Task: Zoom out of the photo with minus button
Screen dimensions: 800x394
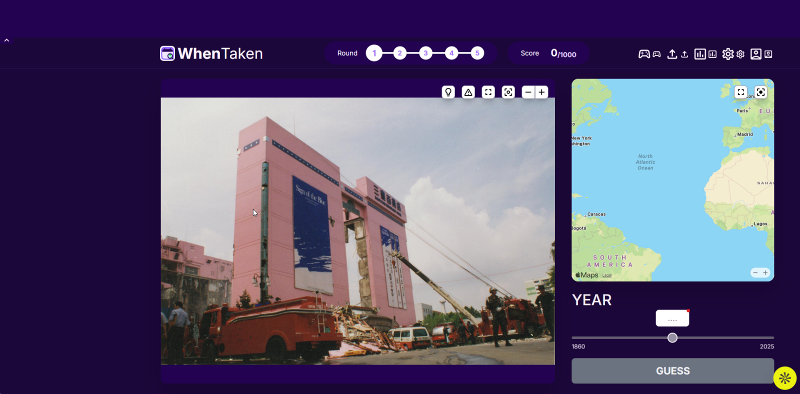Action: tap(529, 92)
